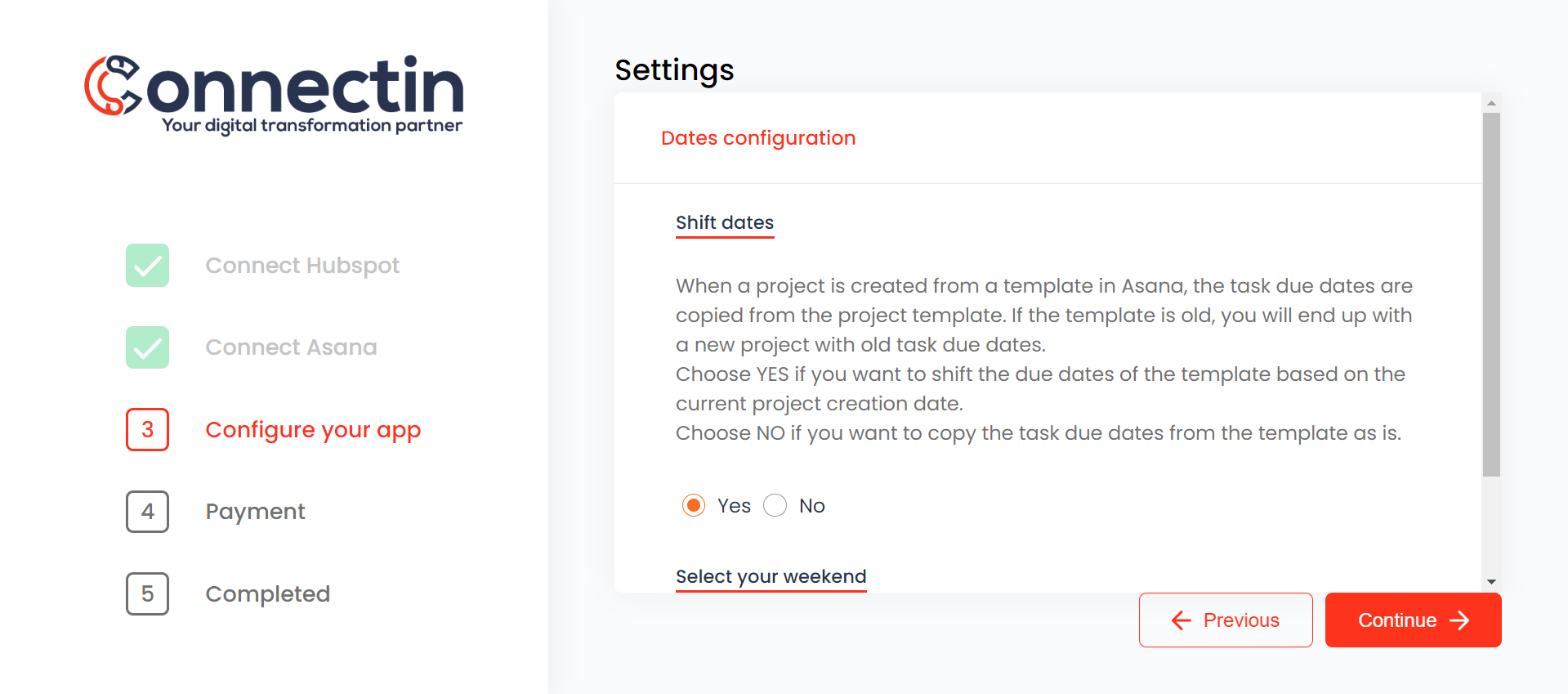The height and width of the screenshot is (694, 1568).
Task: Click the scrollbar down arrow
Action: click(1491, 582)
